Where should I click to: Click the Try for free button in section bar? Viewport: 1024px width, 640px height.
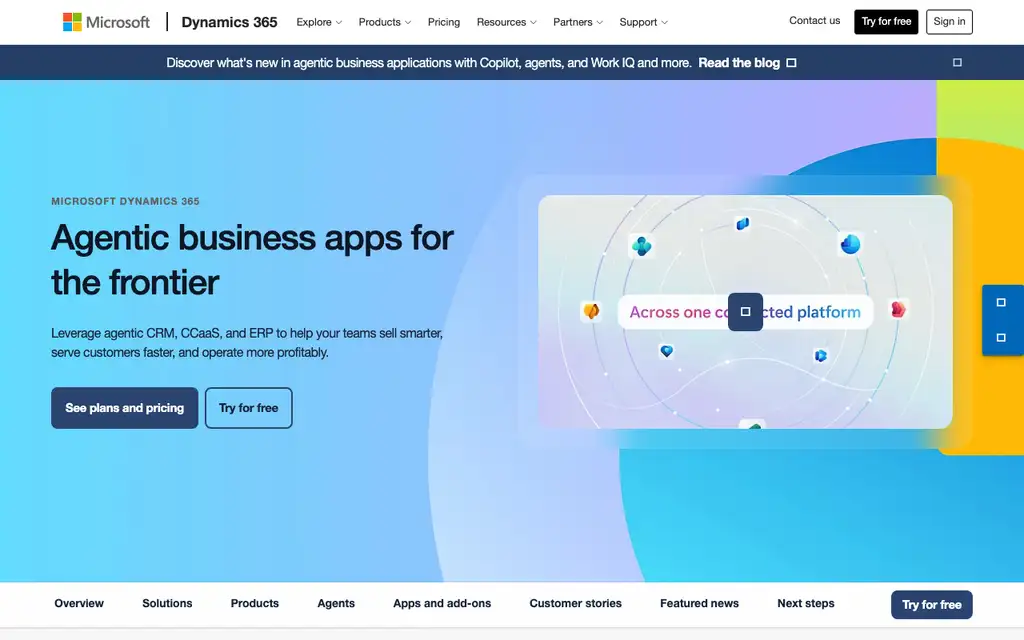(x=932, y=605)
